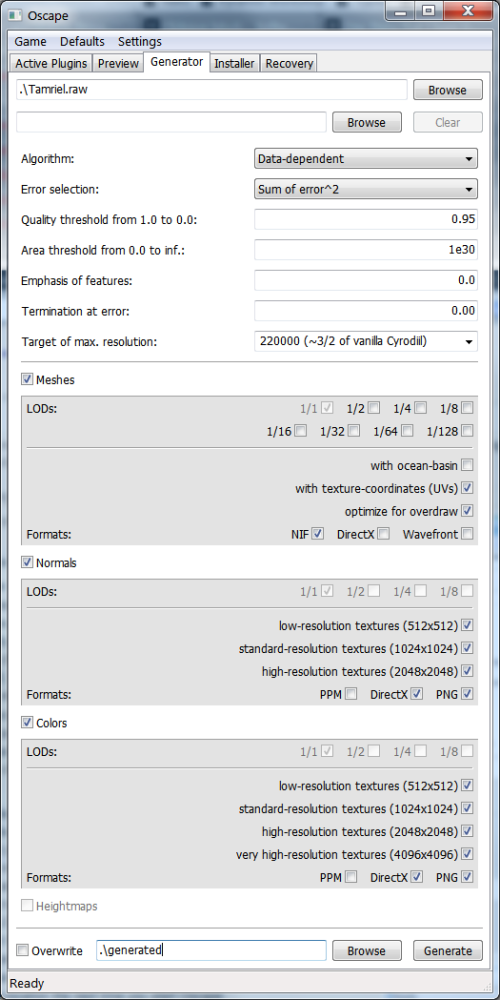This screenshot has height=1000, width=500.
Task: Switch to the Installer tab
Action: pyautogui.click(x=235, y=63)
